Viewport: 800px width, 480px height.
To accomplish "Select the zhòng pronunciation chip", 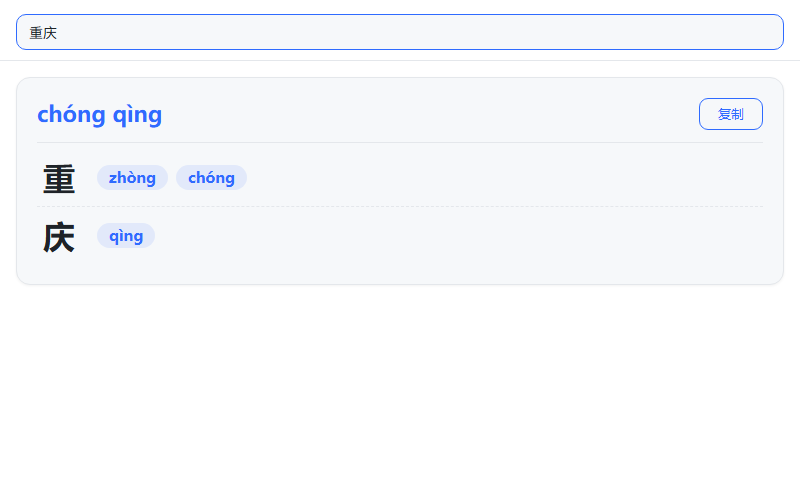I will pos(132,178).
